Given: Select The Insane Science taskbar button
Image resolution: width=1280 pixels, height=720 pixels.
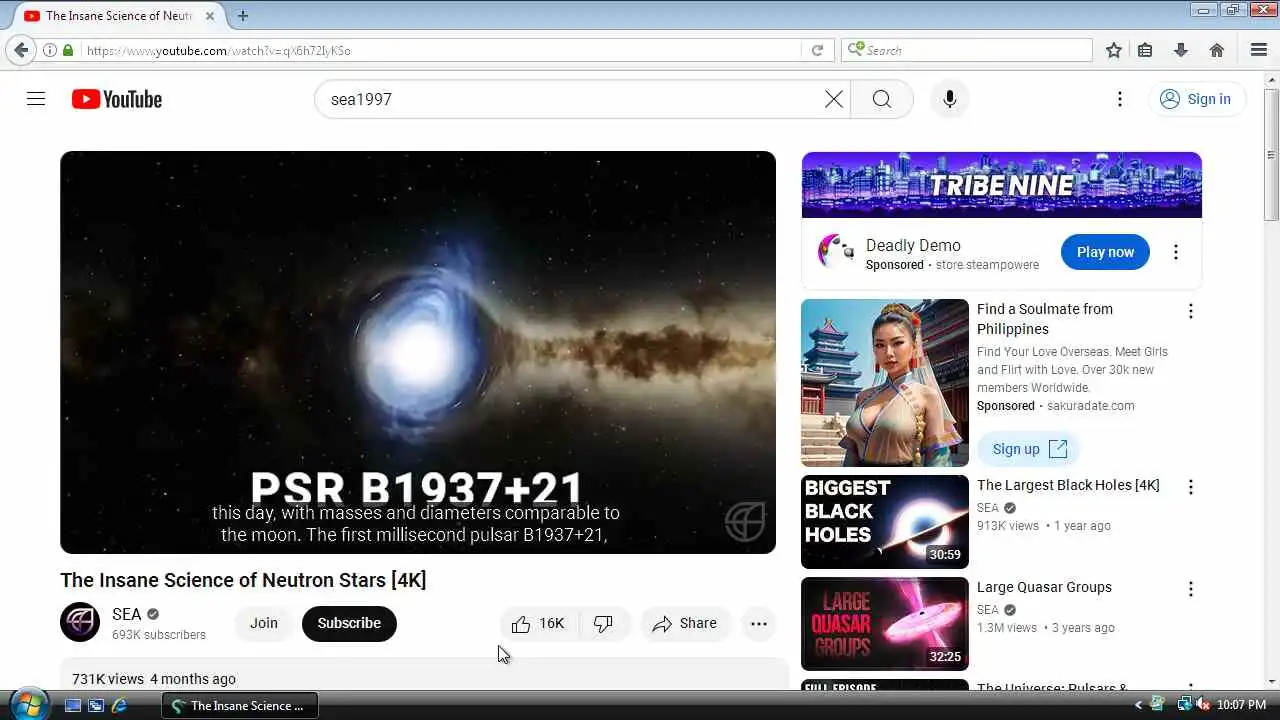Looking at the screenshot, I should [240, 706].
